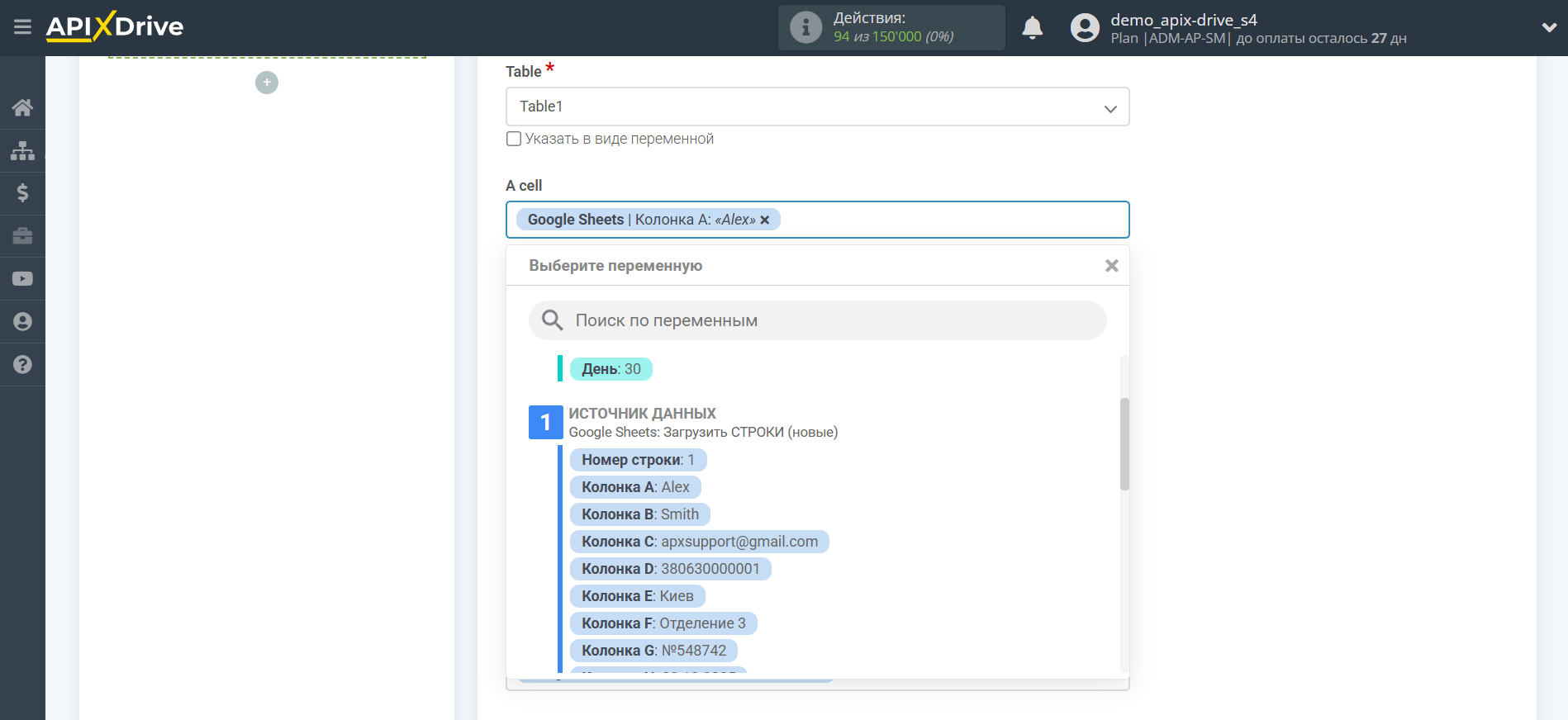The height and width of the screenshot is (720, 1568).
Task: Open the connections sitemap icon in sidebar
Action: coord(22,150)
